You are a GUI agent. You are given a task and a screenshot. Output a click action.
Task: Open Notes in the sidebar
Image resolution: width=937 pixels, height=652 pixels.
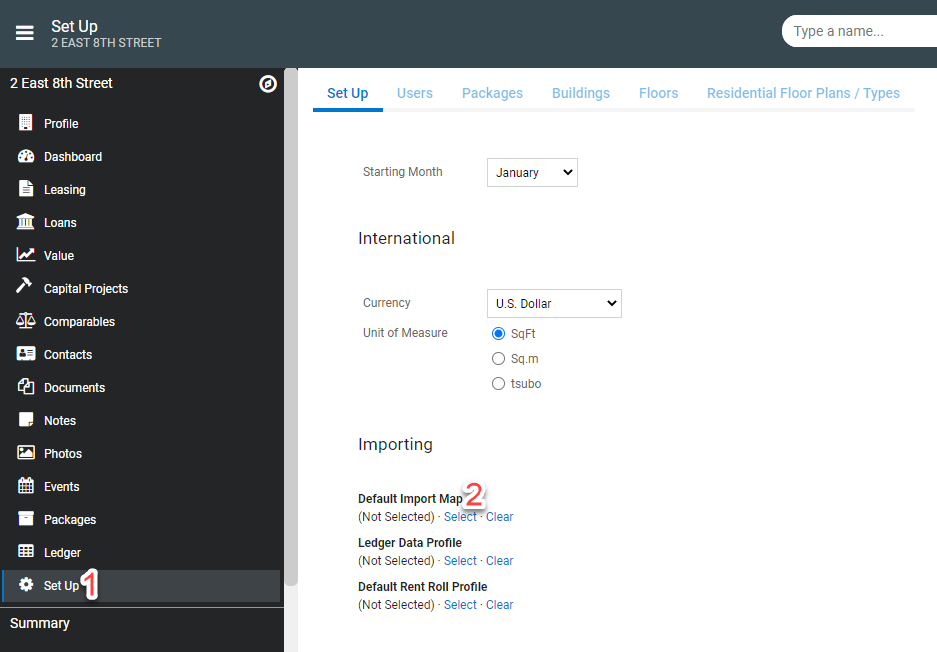pyautogui.click(x=60, y=421)
